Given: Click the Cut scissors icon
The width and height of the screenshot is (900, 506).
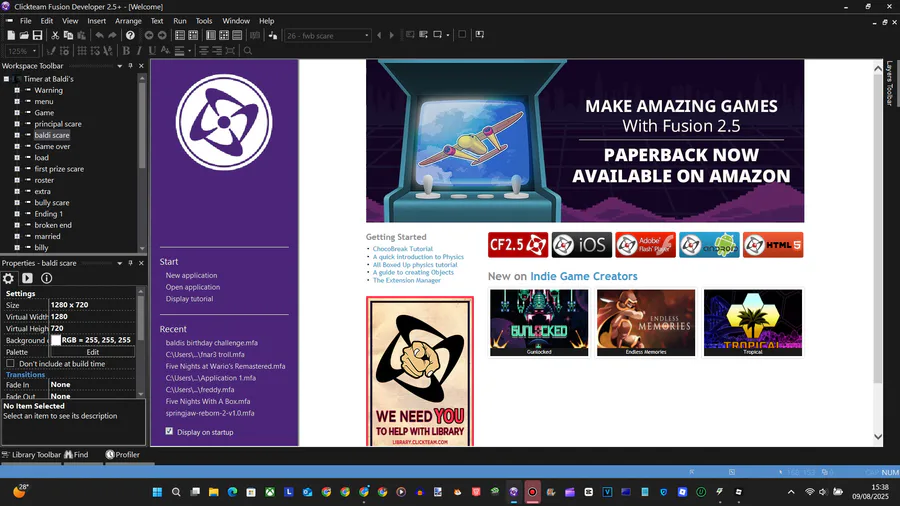Looking at the screenshot, I should click(56, 36).
